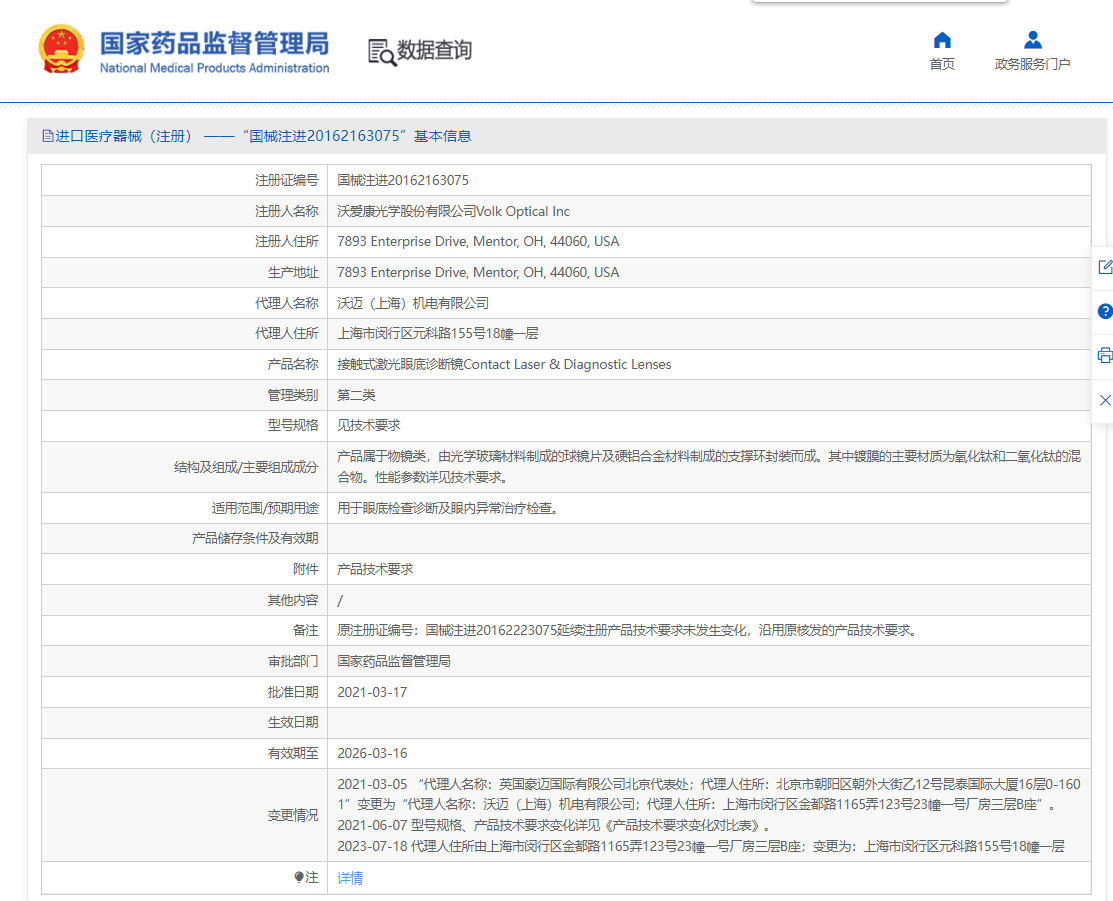The width and height of the screenshot is (1113, 901).
Task: Open the 详情 details link
Action: [350, 878]
